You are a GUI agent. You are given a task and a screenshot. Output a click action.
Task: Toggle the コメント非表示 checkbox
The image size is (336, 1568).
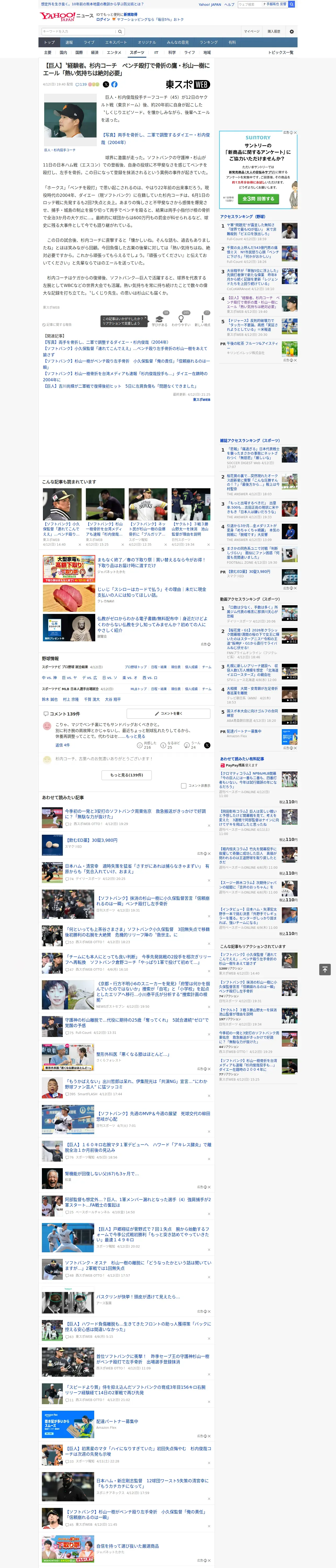pyautogui.click(x=183, y=786)
